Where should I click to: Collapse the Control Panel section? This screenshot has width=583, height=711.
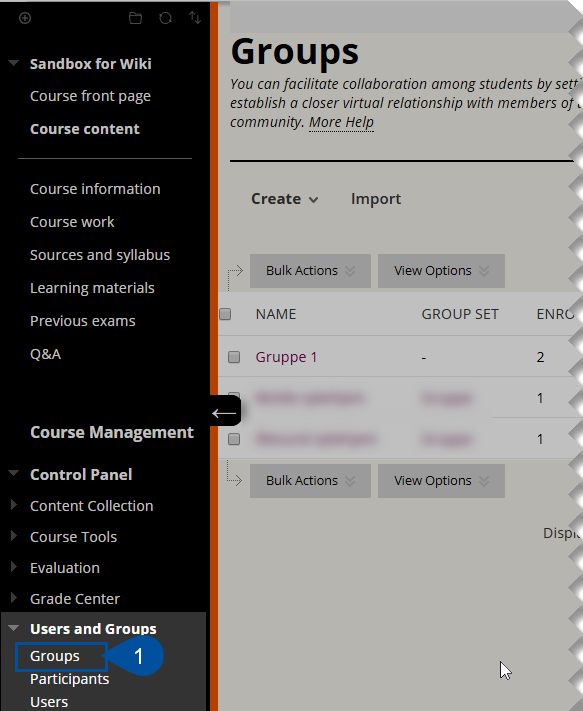pos(14,473)
